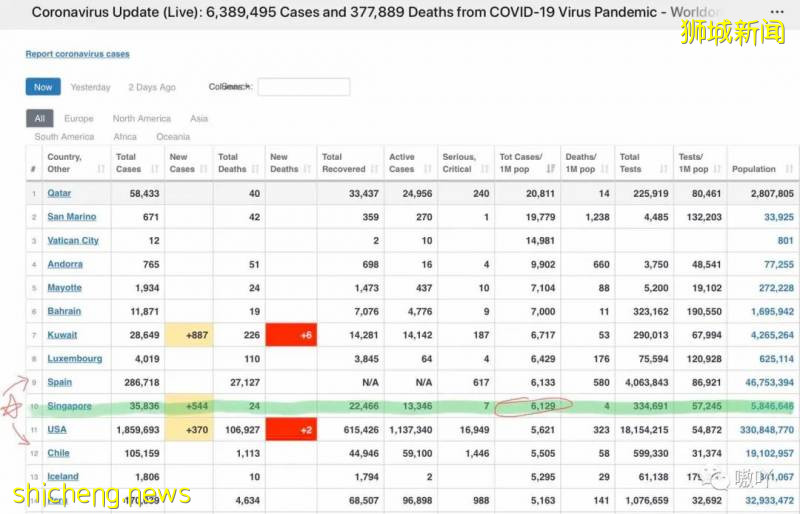The height and width of the screenshot is (514, 800).
Task: Click the table search input field
Action: [303, 87]
